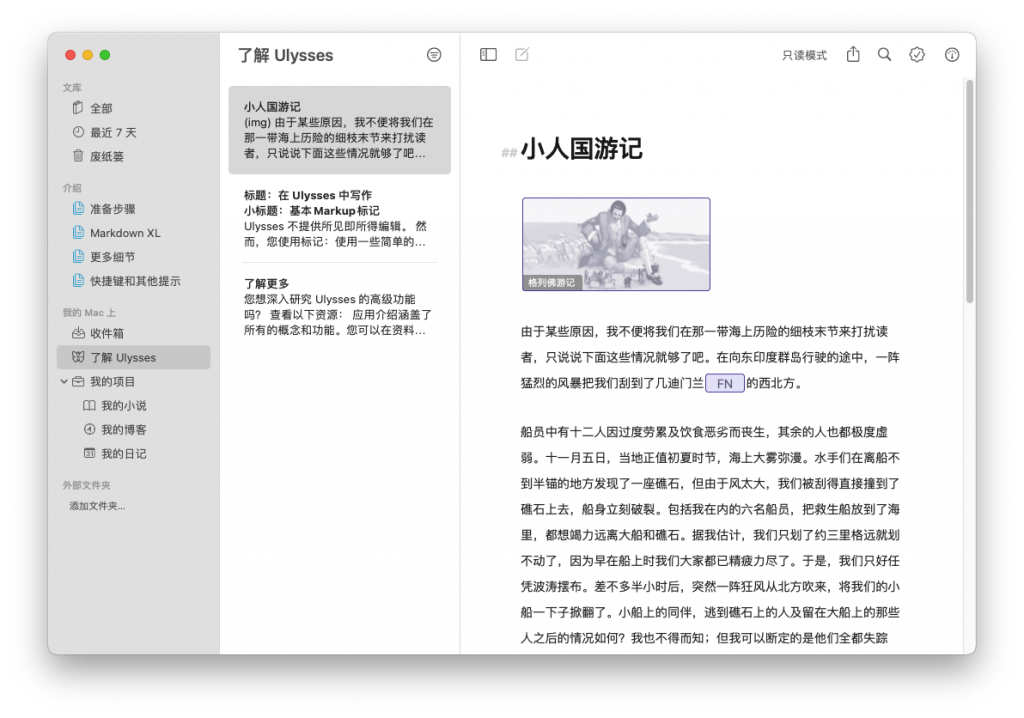The height and width of the screenshot is (718, 1024).
Task: Click the search magnifier icon
Action: tap(884, 55)
